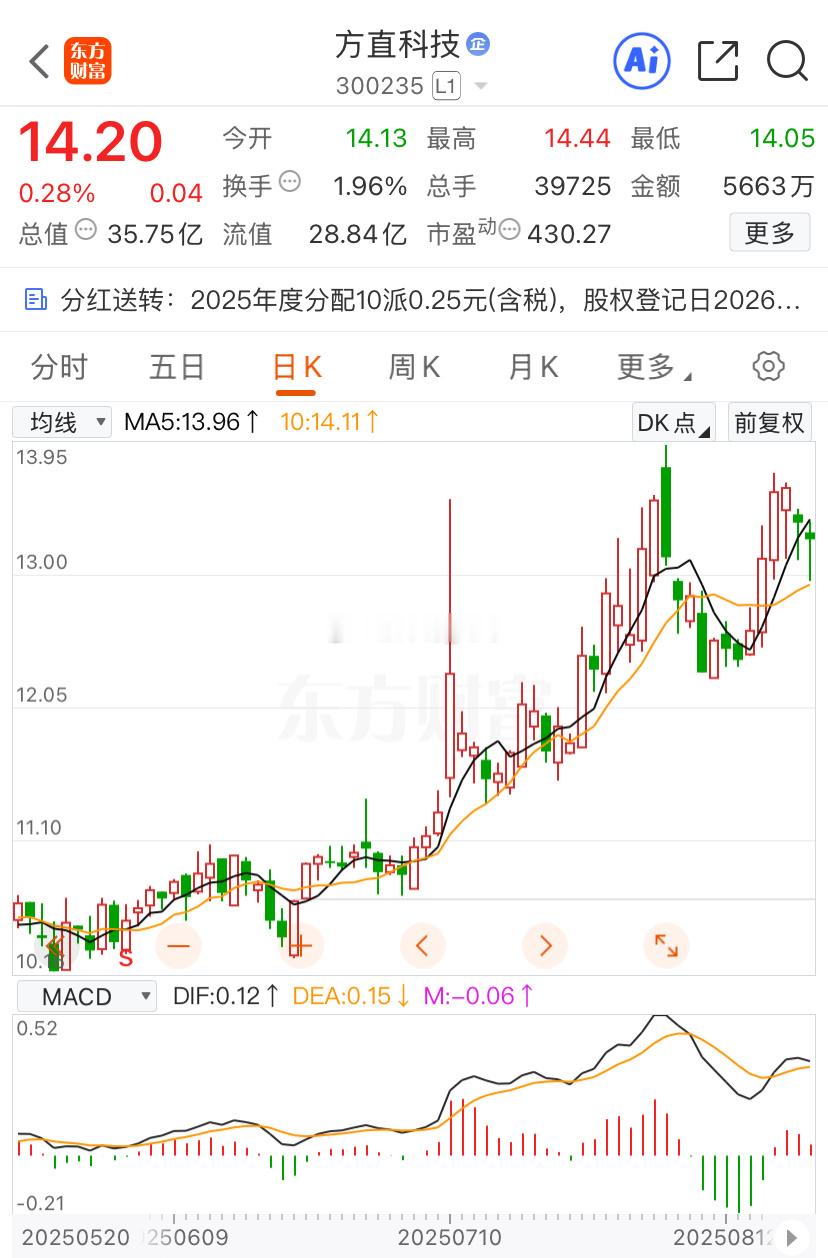Share the stock page via export icon

pyautogui.click(x=718, y=61)
